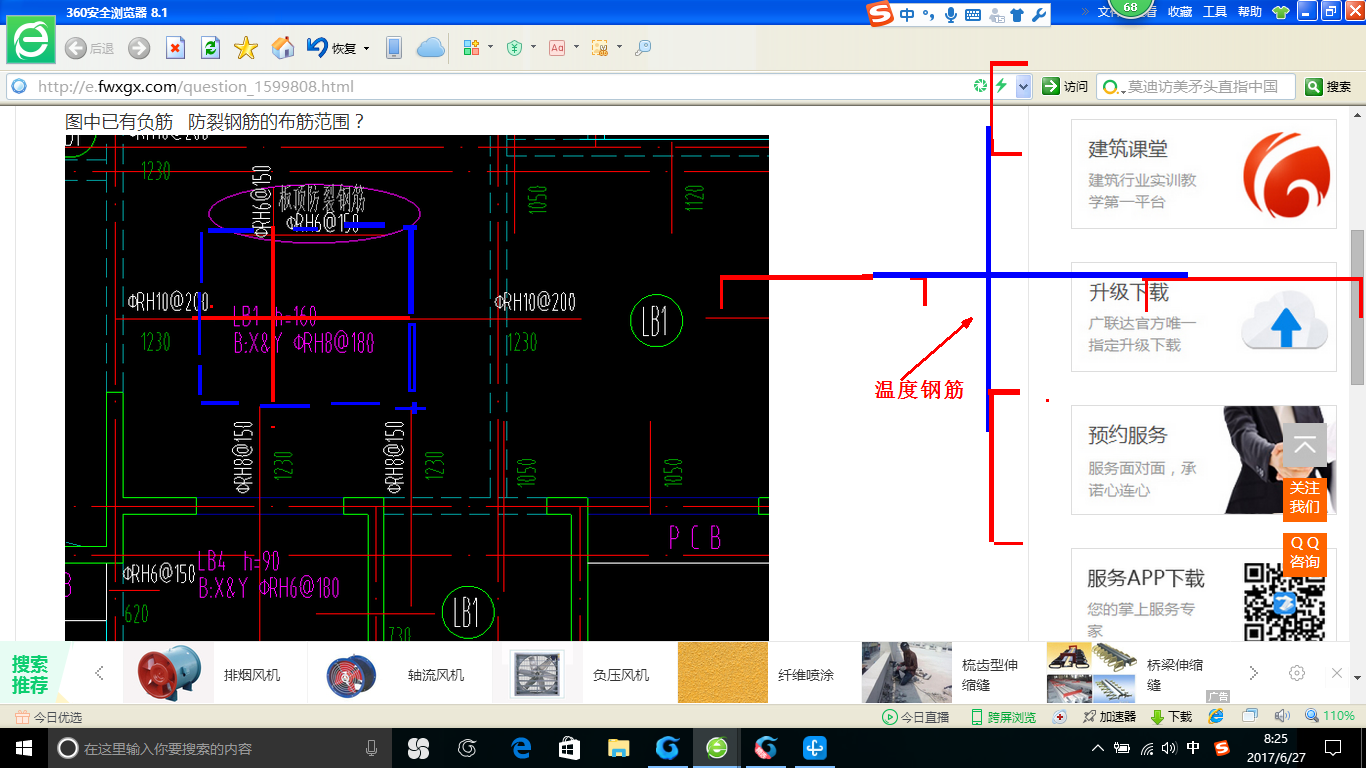Open the 建筑课堂 sidebar card
This screenshot has width=1366, height=768.
tap(1204, 174)
